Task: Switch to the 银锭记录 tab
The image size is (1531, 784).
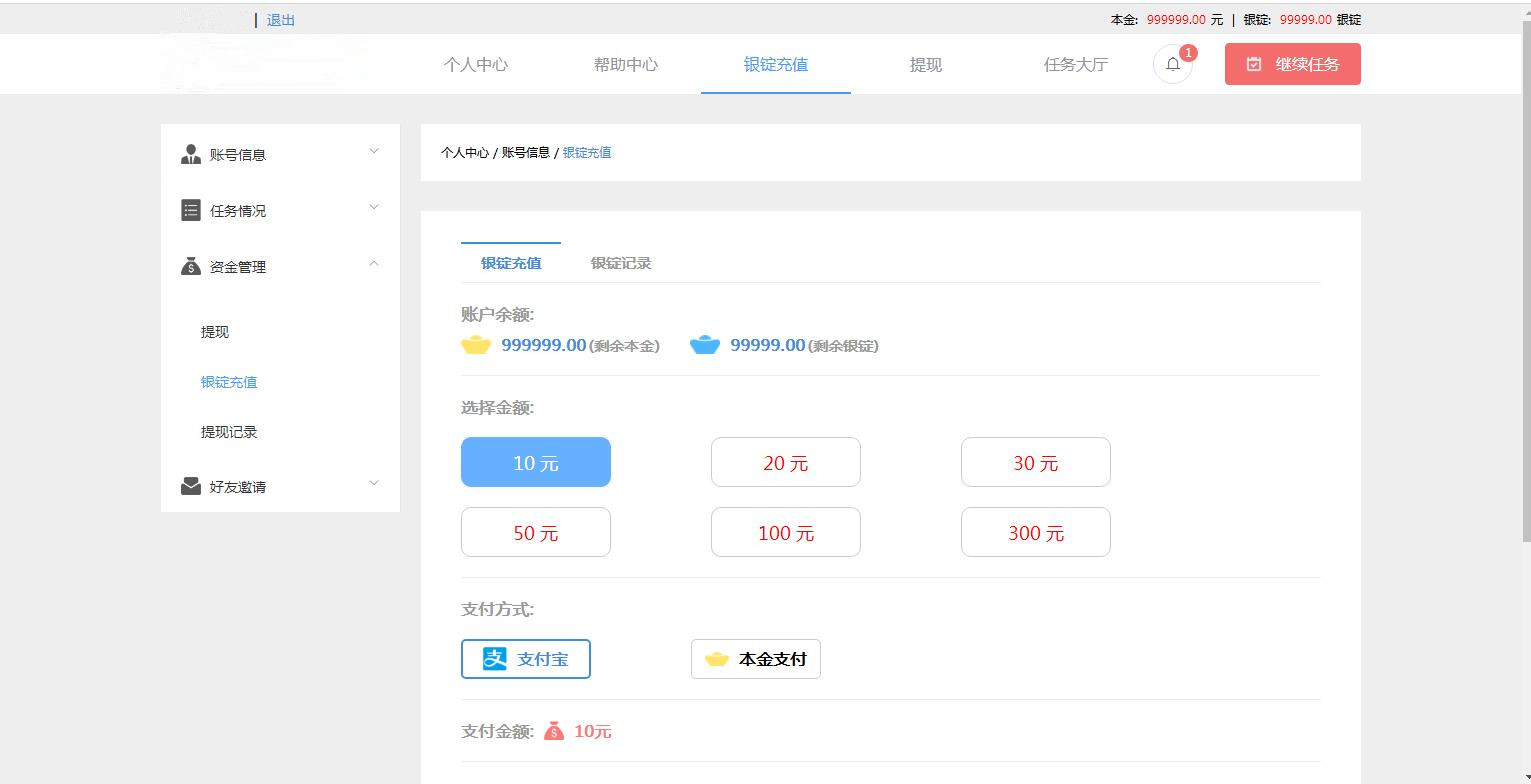Action: click(x=621, y=263)
